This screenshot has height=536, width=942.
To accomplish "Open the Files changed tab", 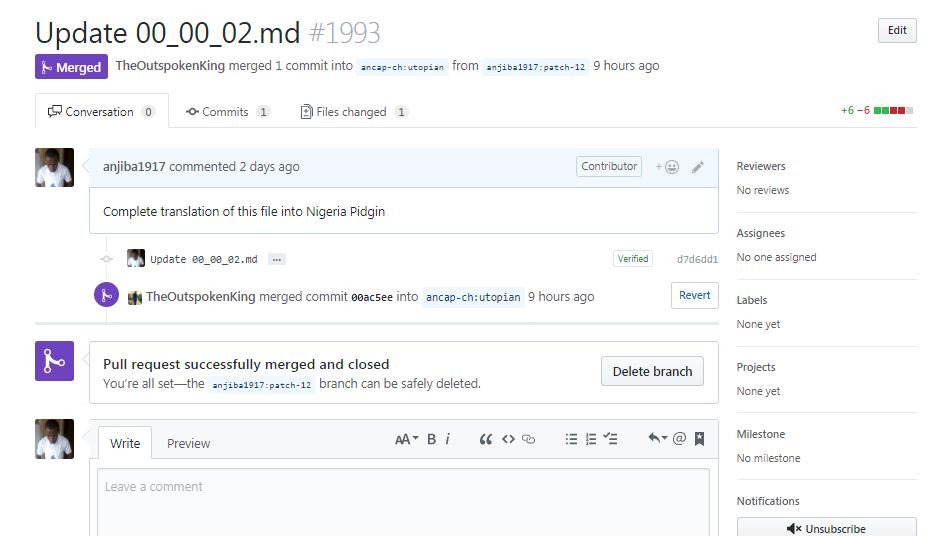I will pos(354,112).
